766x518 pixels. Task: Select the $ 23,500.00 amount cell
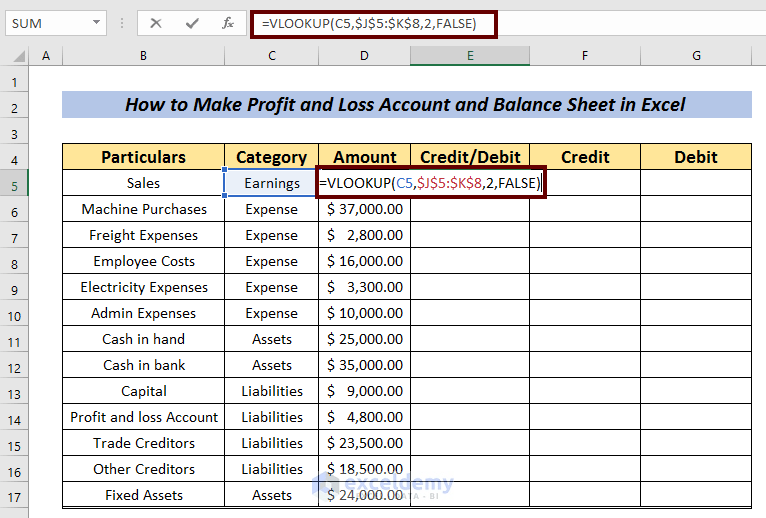click(x=364, y=442)
